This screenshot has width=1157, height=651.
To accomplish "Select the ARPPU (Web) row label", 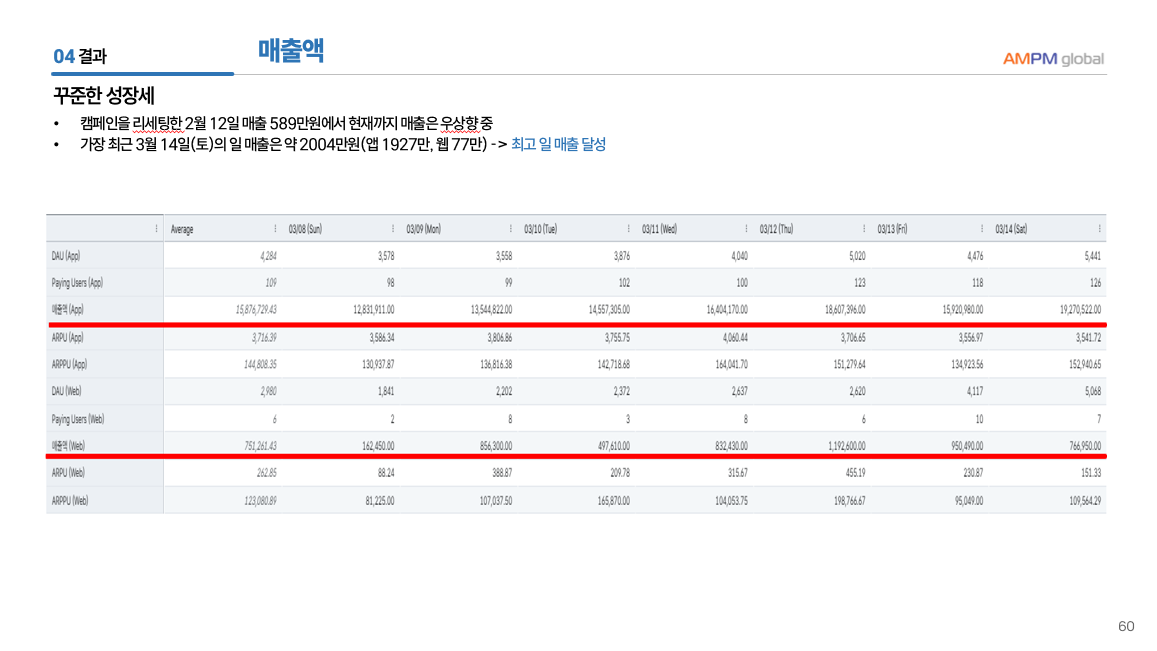I will tap(70, 500).
